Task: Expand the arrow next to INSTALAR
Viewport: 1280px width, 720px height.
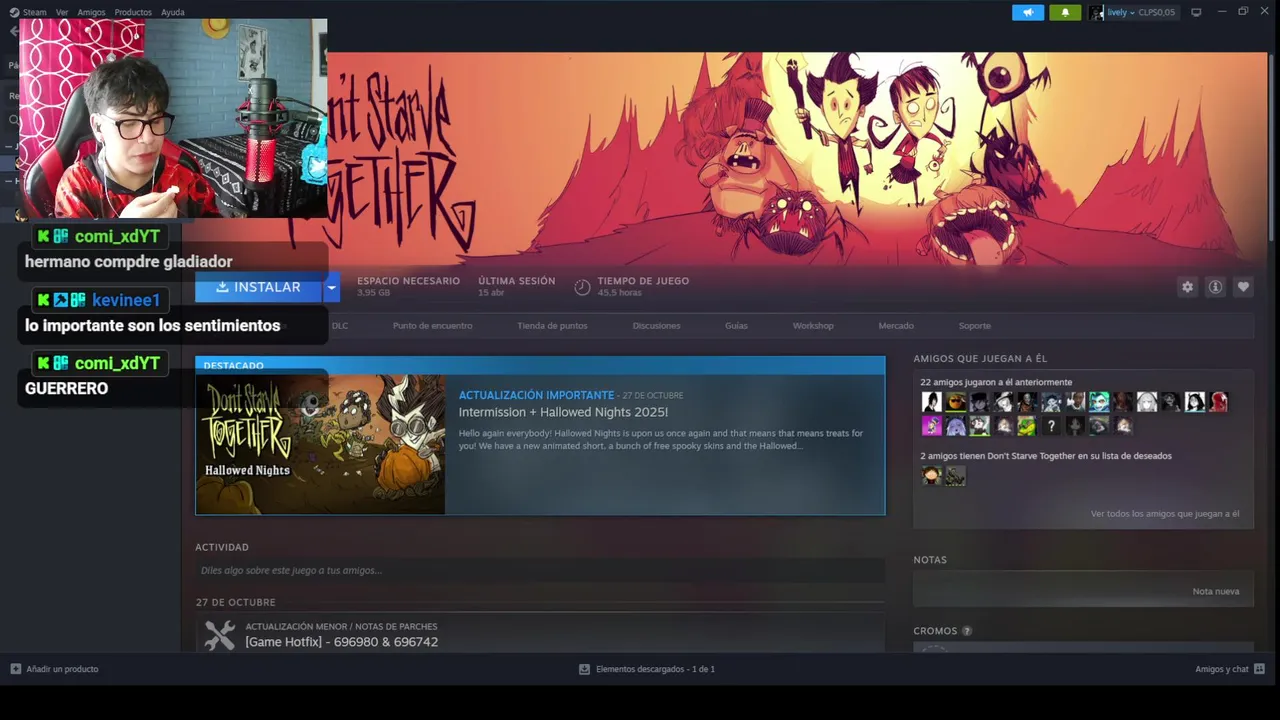Action: [x=332, y=287]
